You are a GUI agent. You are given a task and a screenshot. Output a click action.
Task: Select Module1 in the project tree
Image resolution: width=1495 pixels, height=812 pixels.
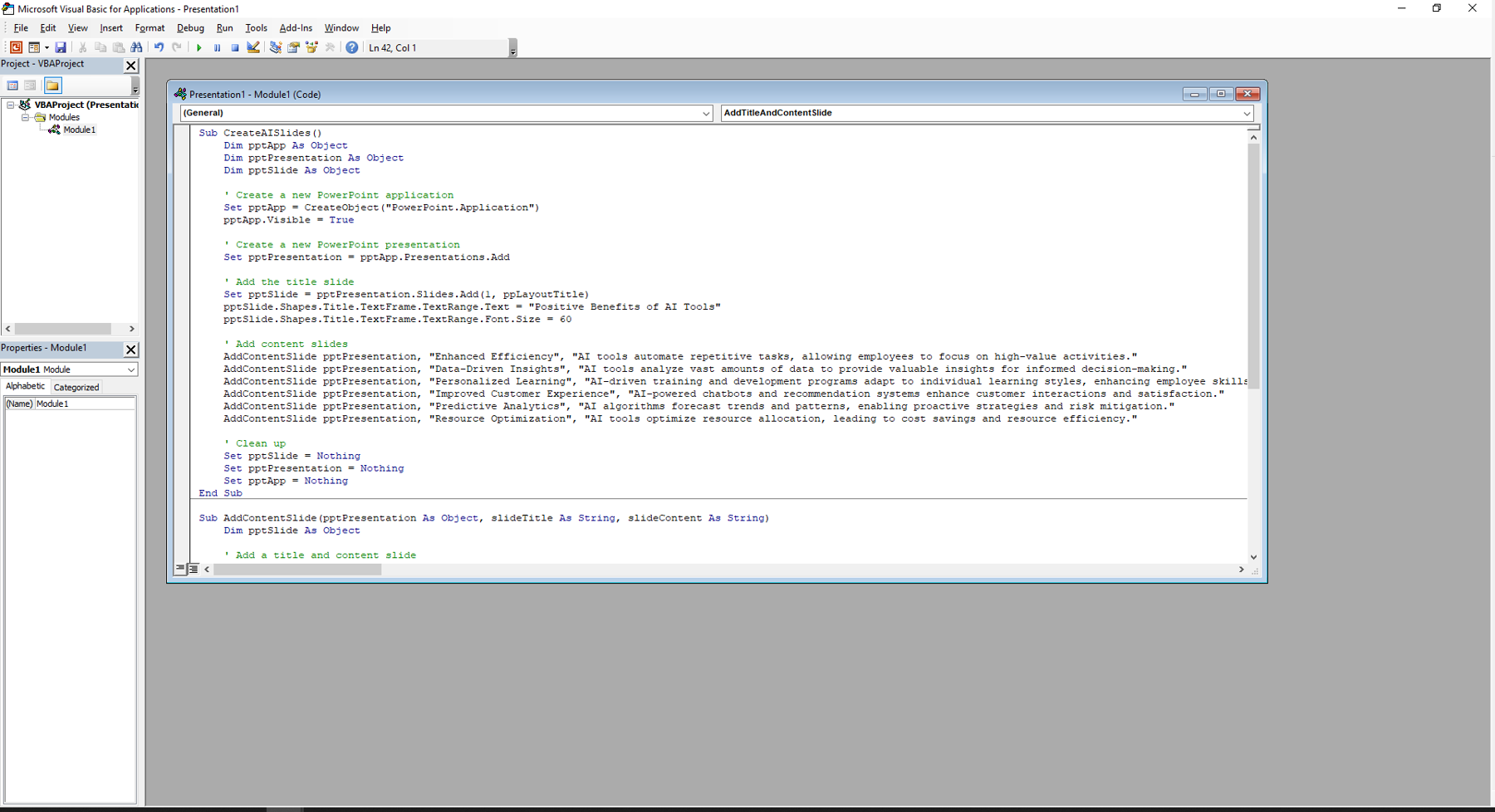(80, 130)
